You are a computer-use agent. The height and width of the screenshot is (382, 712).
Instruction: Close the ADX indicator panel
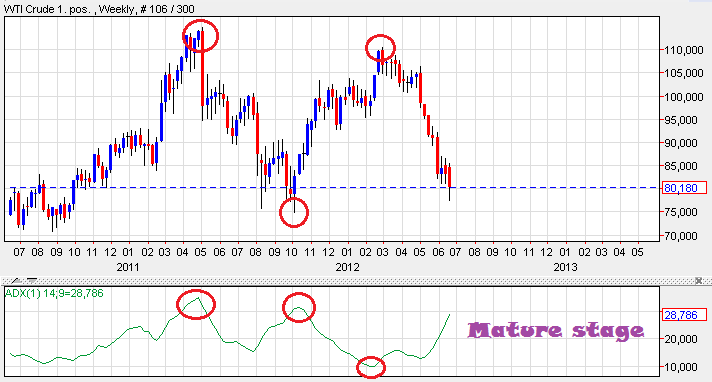click(x=699, y=281)
